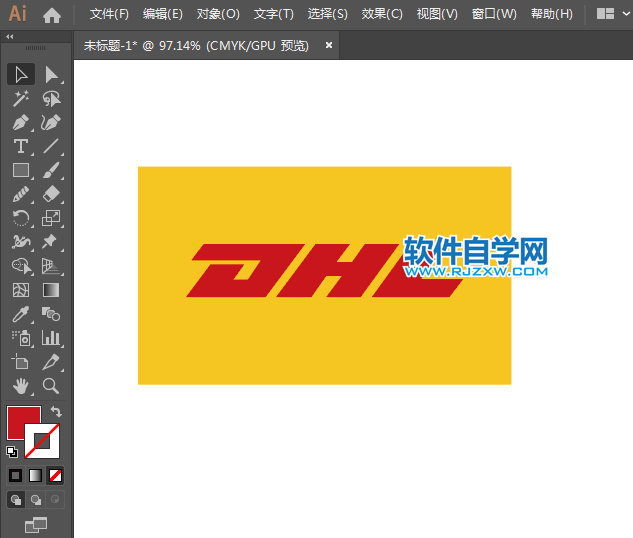
Task: Set paint type to Gradient
Action: pyautogui.click(x=35, y=475)
